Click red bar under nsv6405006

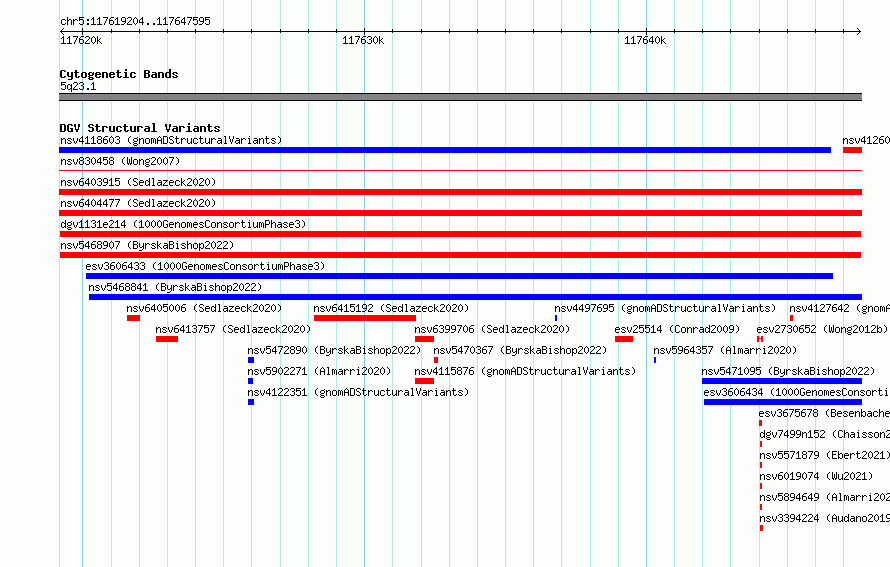click(133, 318)
